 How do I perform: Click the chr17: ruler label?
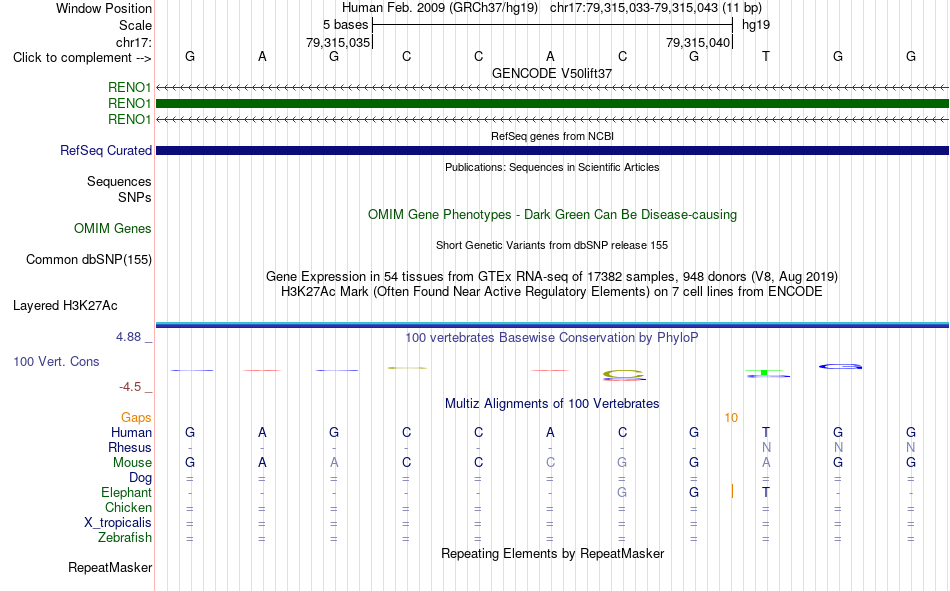click(x=134, y=42)
